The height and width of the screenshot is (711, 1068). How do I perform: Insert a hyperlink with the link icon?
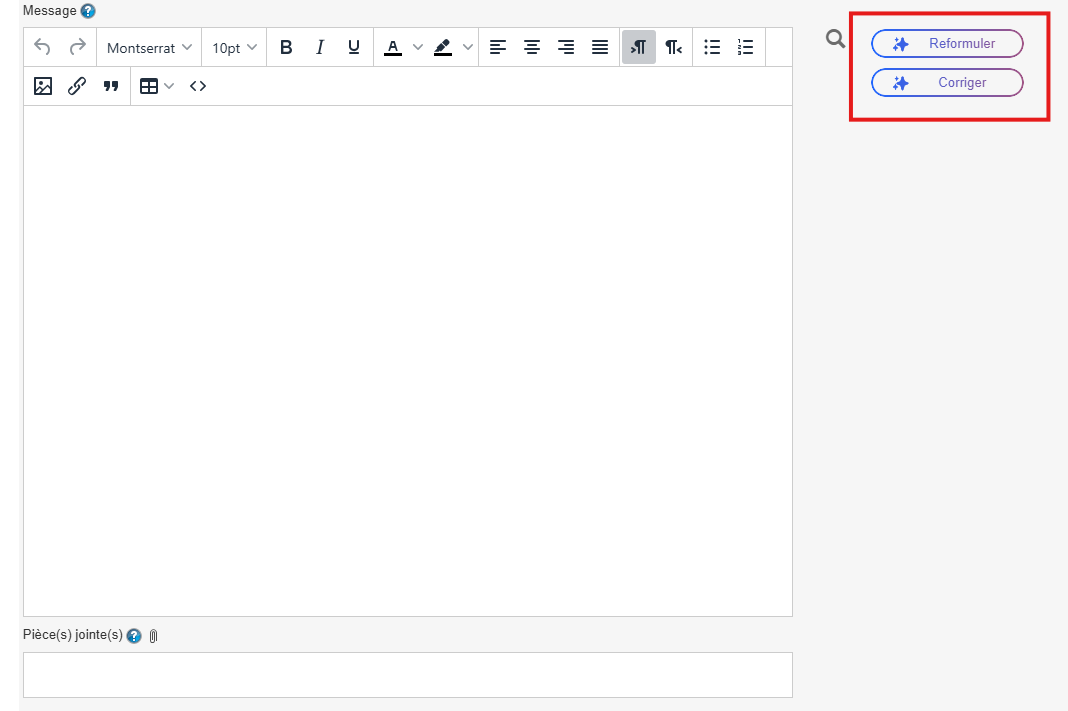pos(77,86)
